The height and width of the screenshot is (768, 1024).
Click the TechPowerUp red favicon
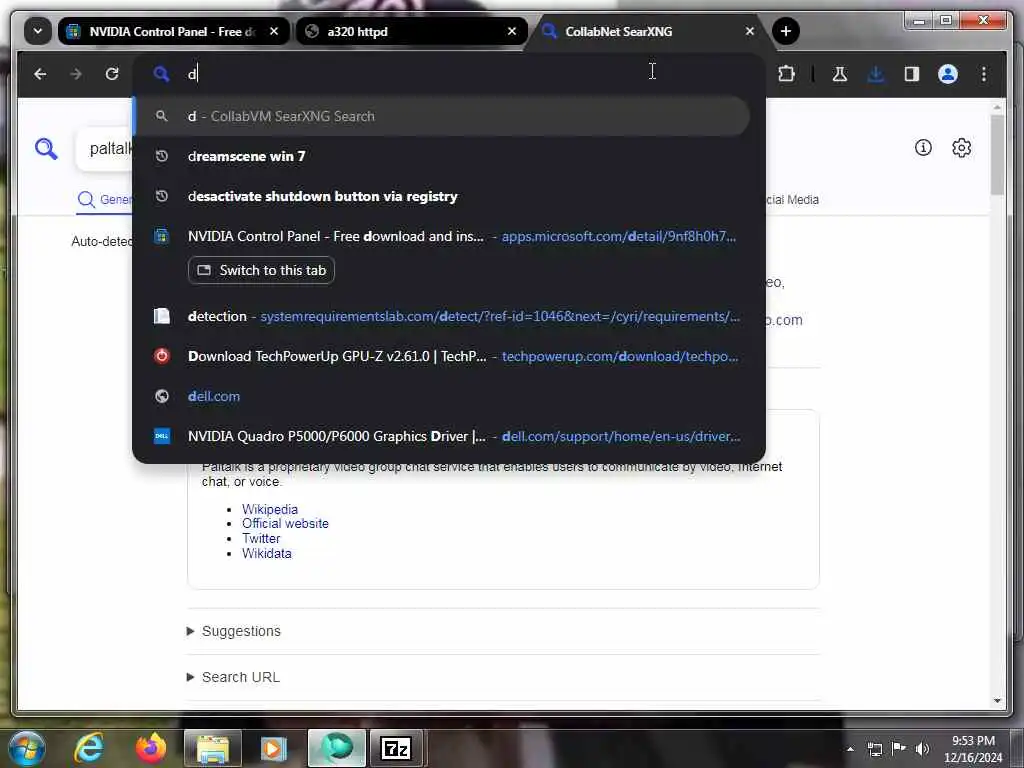coord(161,357)
